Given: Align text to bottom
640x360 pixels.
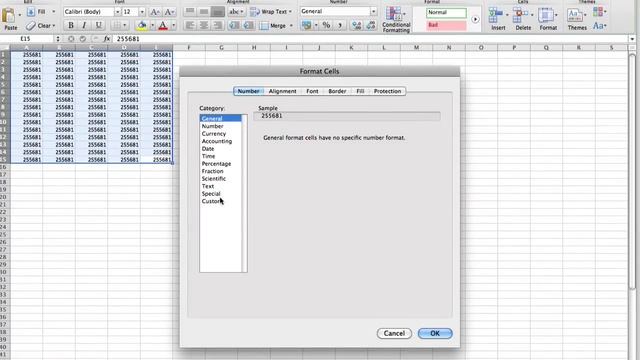Looking at the screenshot, I should (x=218, y=11).
